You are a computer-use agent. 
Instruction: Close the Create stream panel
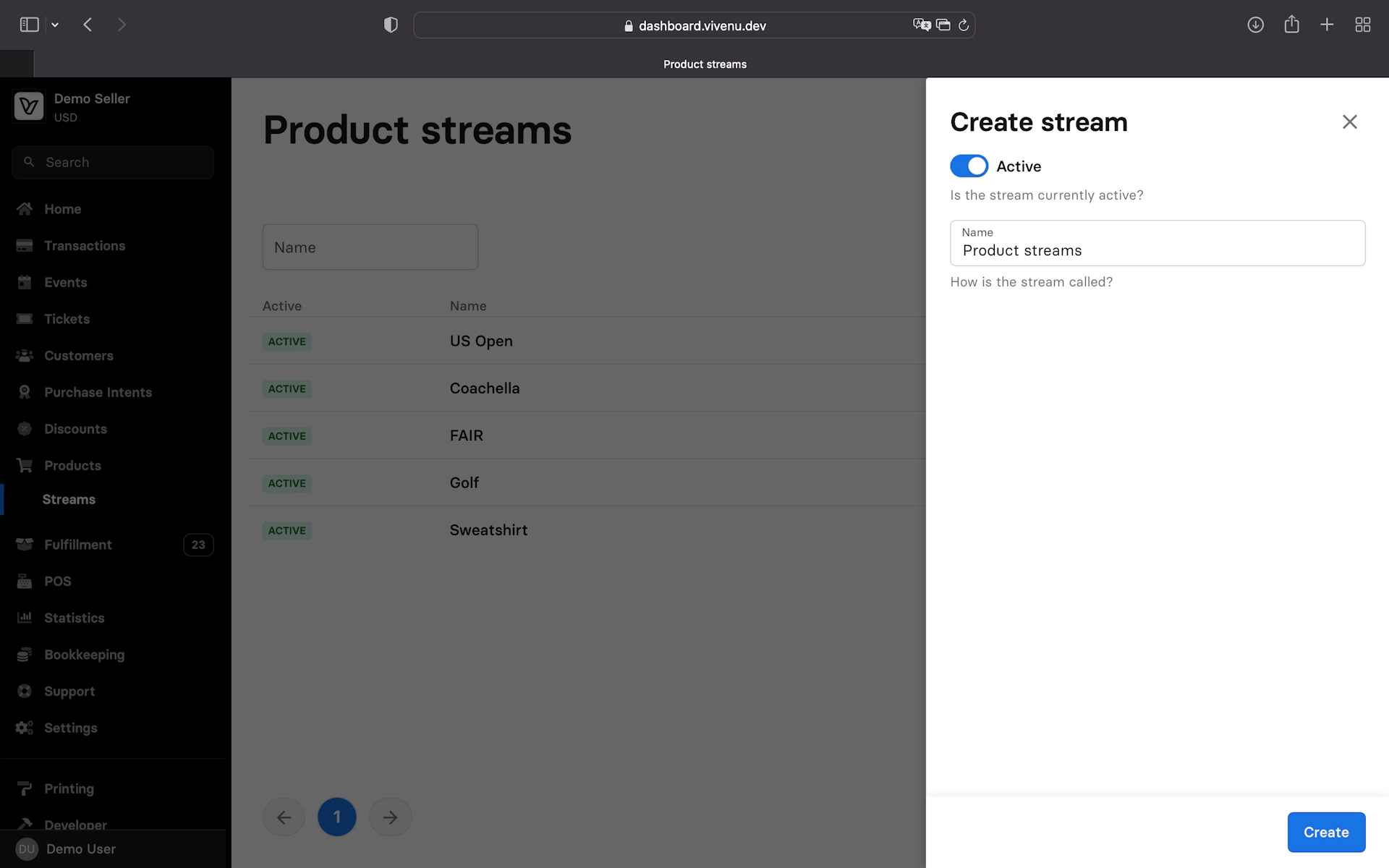pos(1349,122)
